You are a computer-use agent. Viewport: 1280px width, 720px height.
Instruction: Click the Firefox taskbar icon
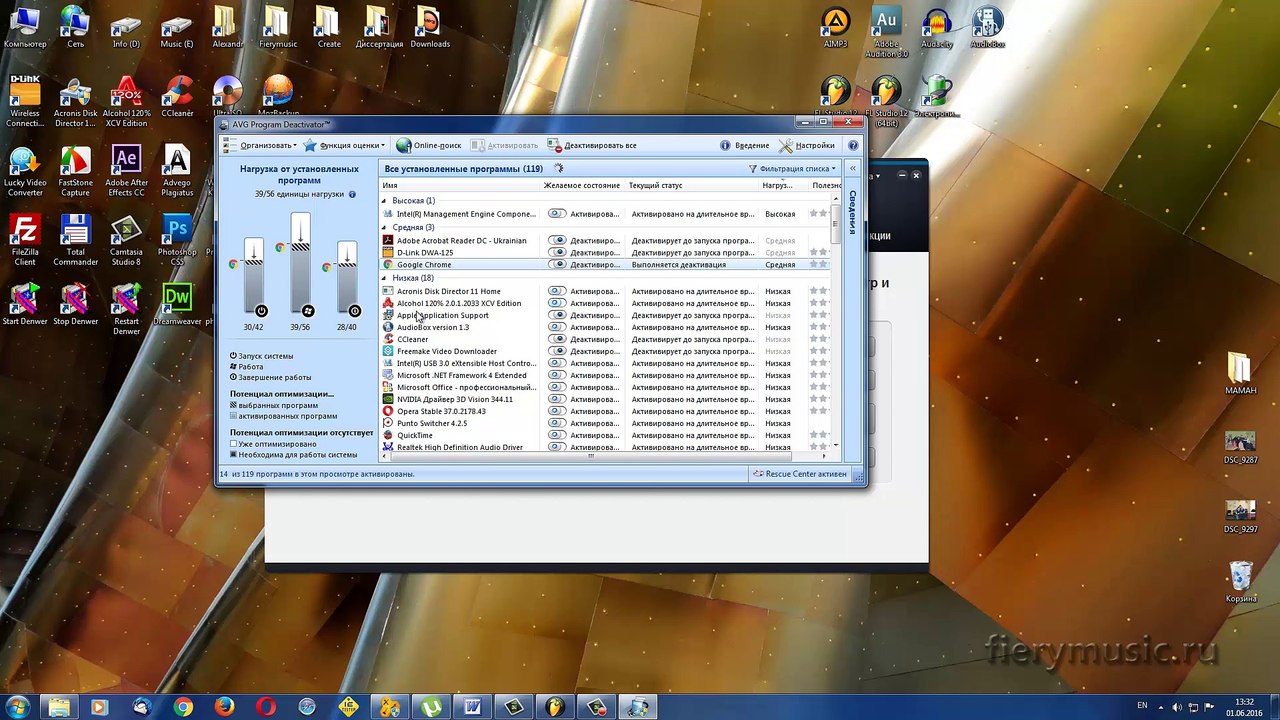pyautogui.click(x=224, y=707)
